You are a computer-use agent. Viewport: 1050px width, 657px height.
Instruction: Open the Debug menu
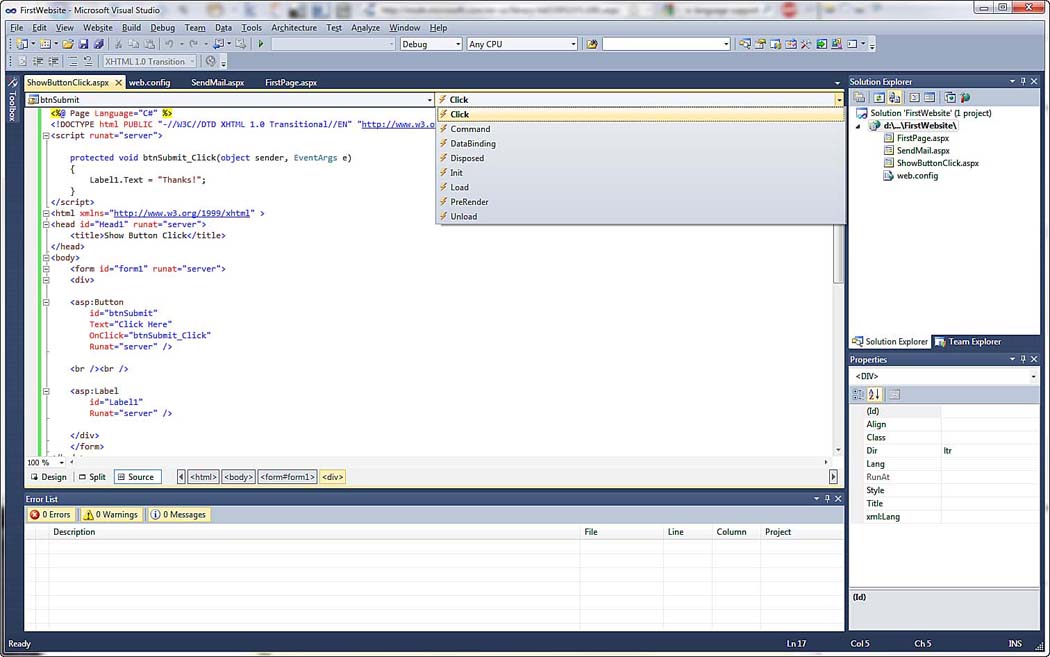162,27
